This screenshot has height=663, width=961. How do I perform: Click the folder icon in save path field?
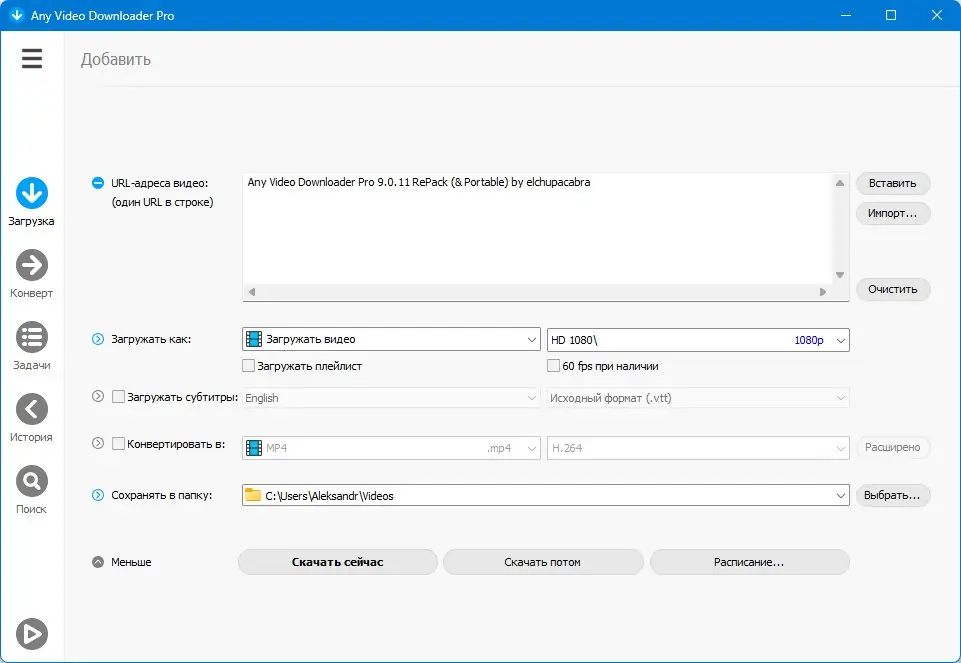coord(251,495)
